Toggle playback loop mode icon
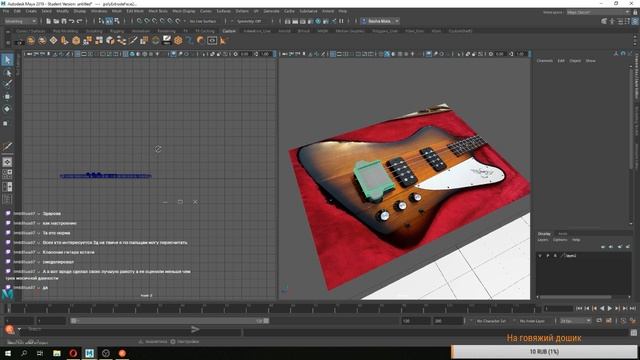 click(x=599, y=321)
